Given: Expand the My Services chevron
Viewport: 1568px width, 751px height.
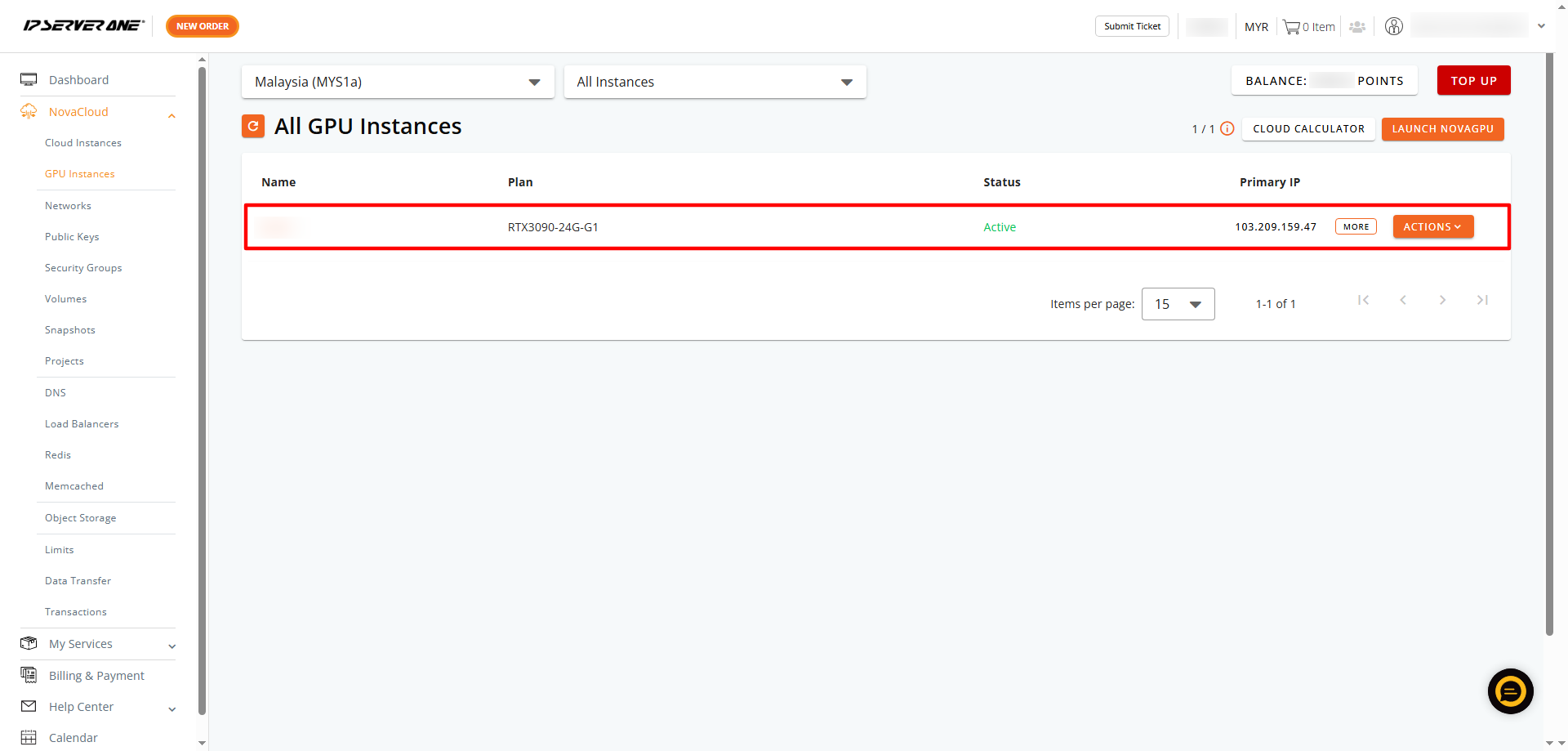Looking at the screenshot, I should (171, 646).
